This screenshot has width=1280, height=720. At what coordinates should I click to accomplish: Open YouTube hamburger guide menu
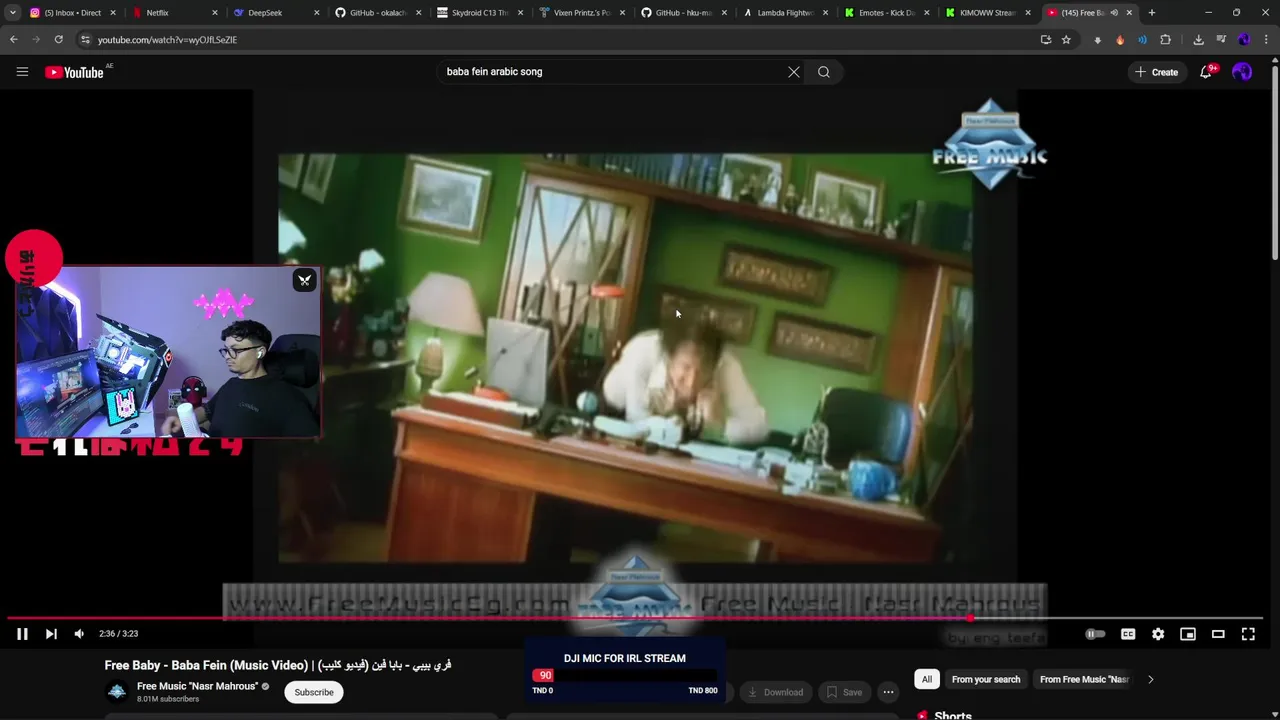tap(22, 72)
